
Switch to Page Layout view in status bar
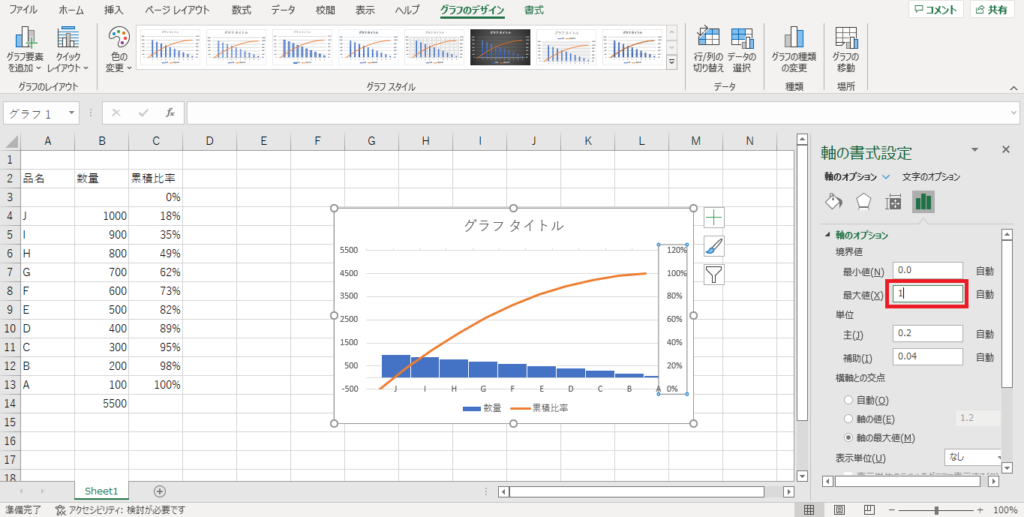[x=840, y=510]
